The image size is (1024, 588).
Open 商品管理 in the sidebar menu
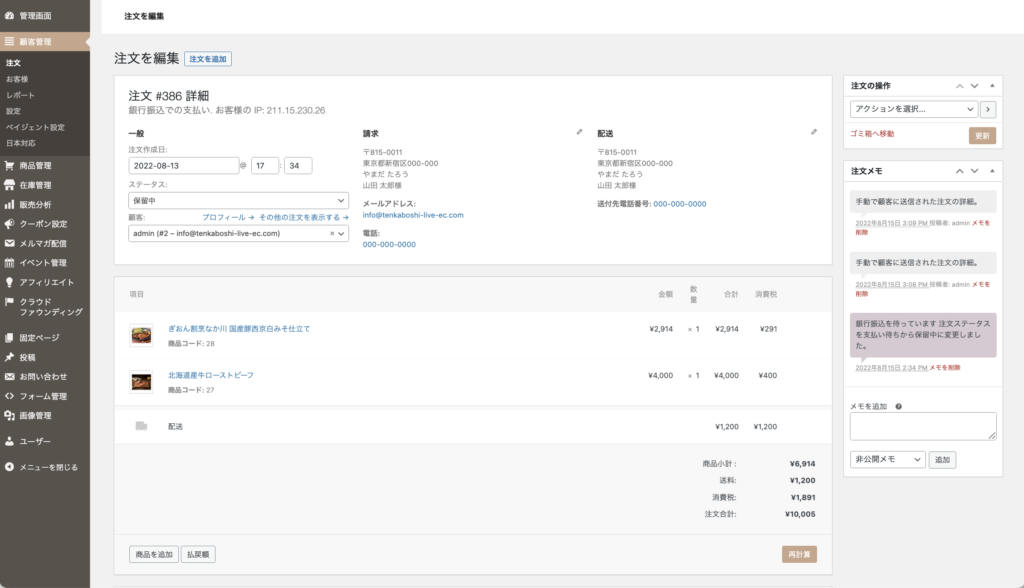click(35, 166)
